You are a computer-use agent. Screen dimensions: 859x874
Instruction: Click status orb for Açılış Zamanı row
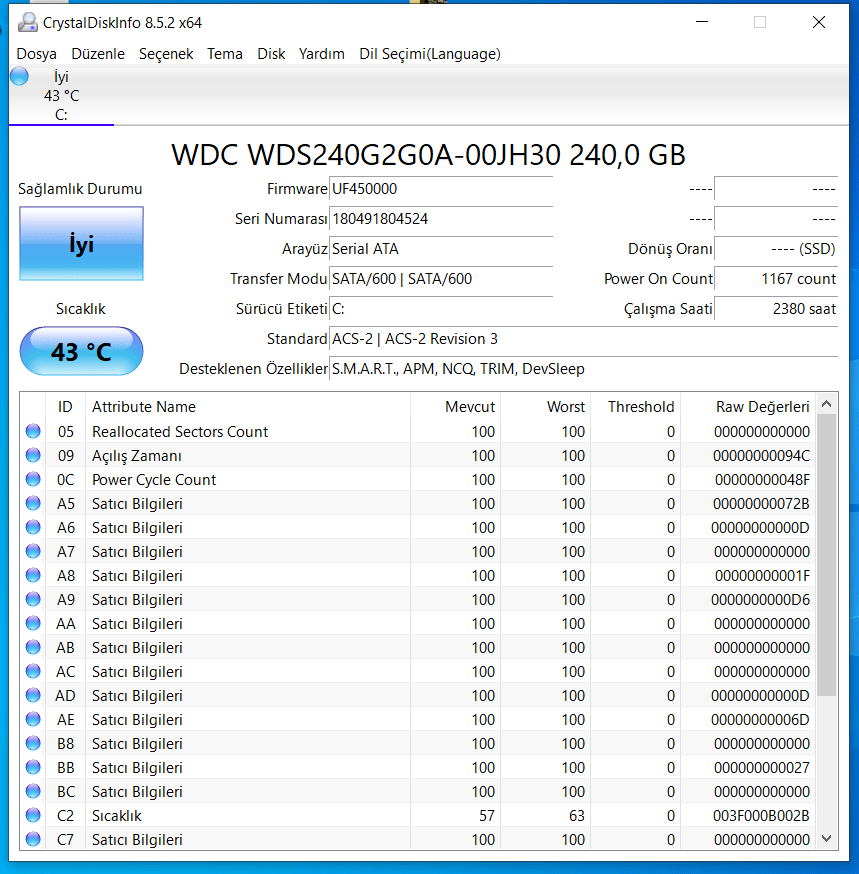(33, 455)
